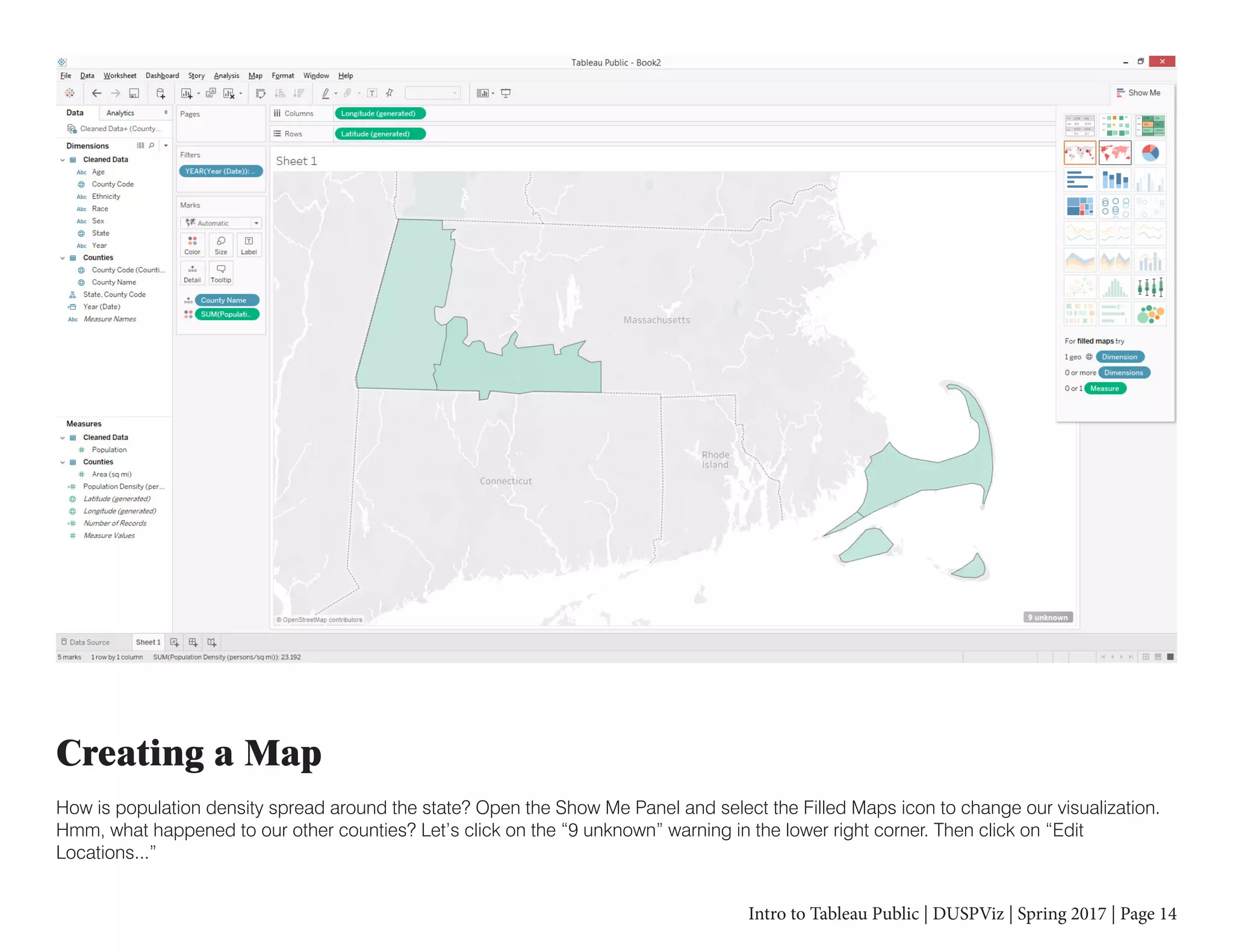Click the Sort Descending icon
The height and width of the screenshot is (952, 1233).
click(x=299, y=93)
